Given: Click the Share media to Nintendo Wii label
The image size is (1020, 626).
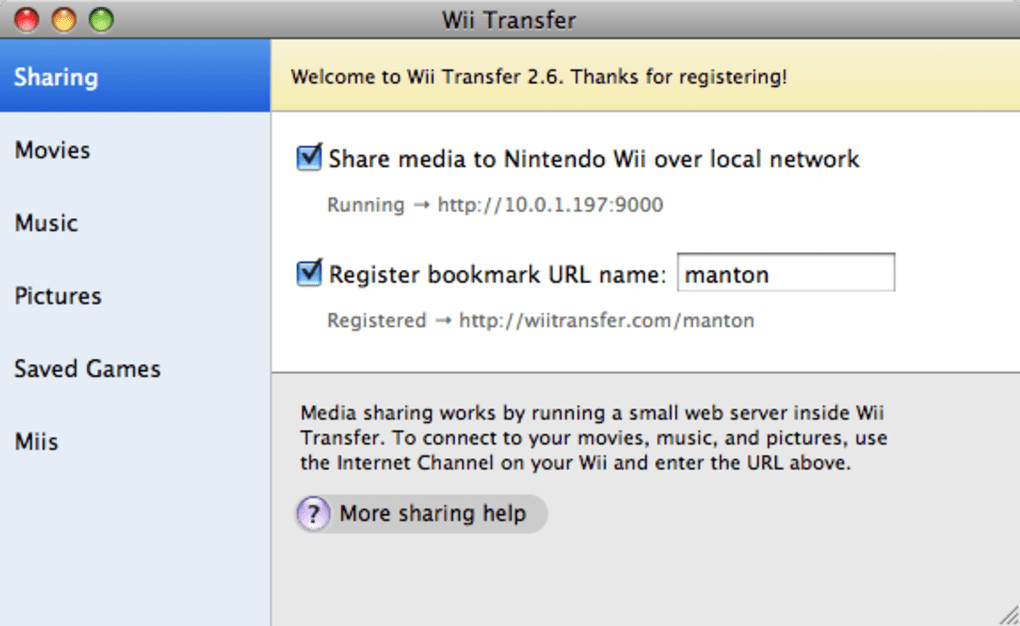Looking at the screenshot, I should coord(594,158).
